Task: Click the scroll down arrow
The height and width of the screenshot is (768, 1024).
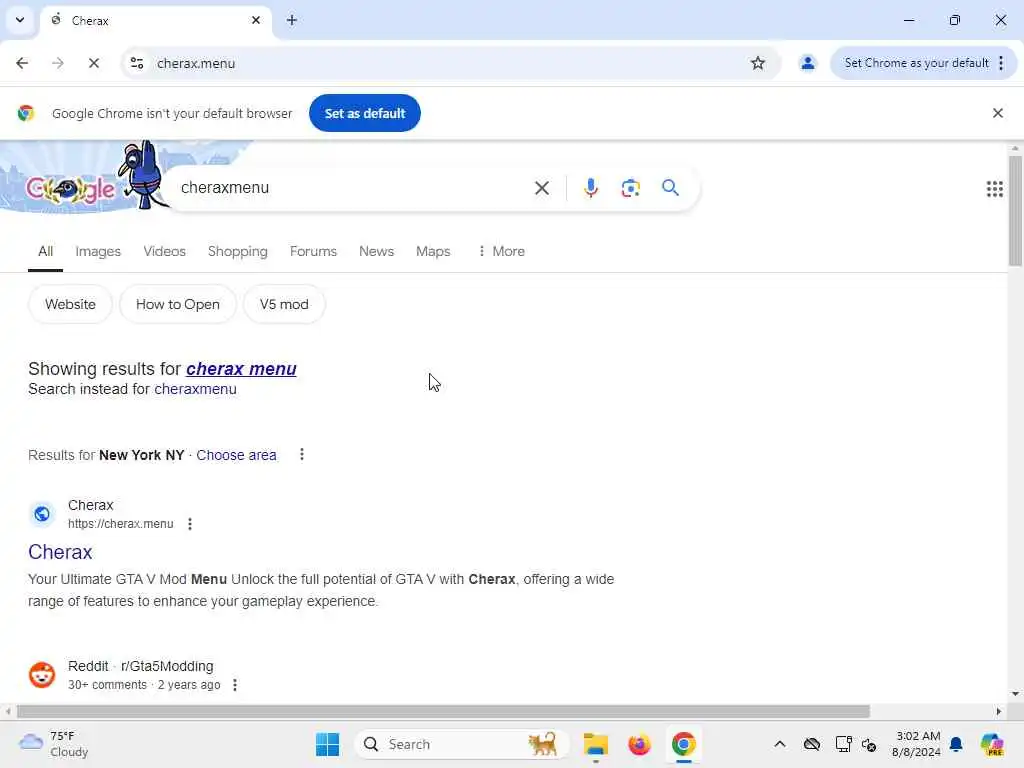Action: tap(1015, 694)
